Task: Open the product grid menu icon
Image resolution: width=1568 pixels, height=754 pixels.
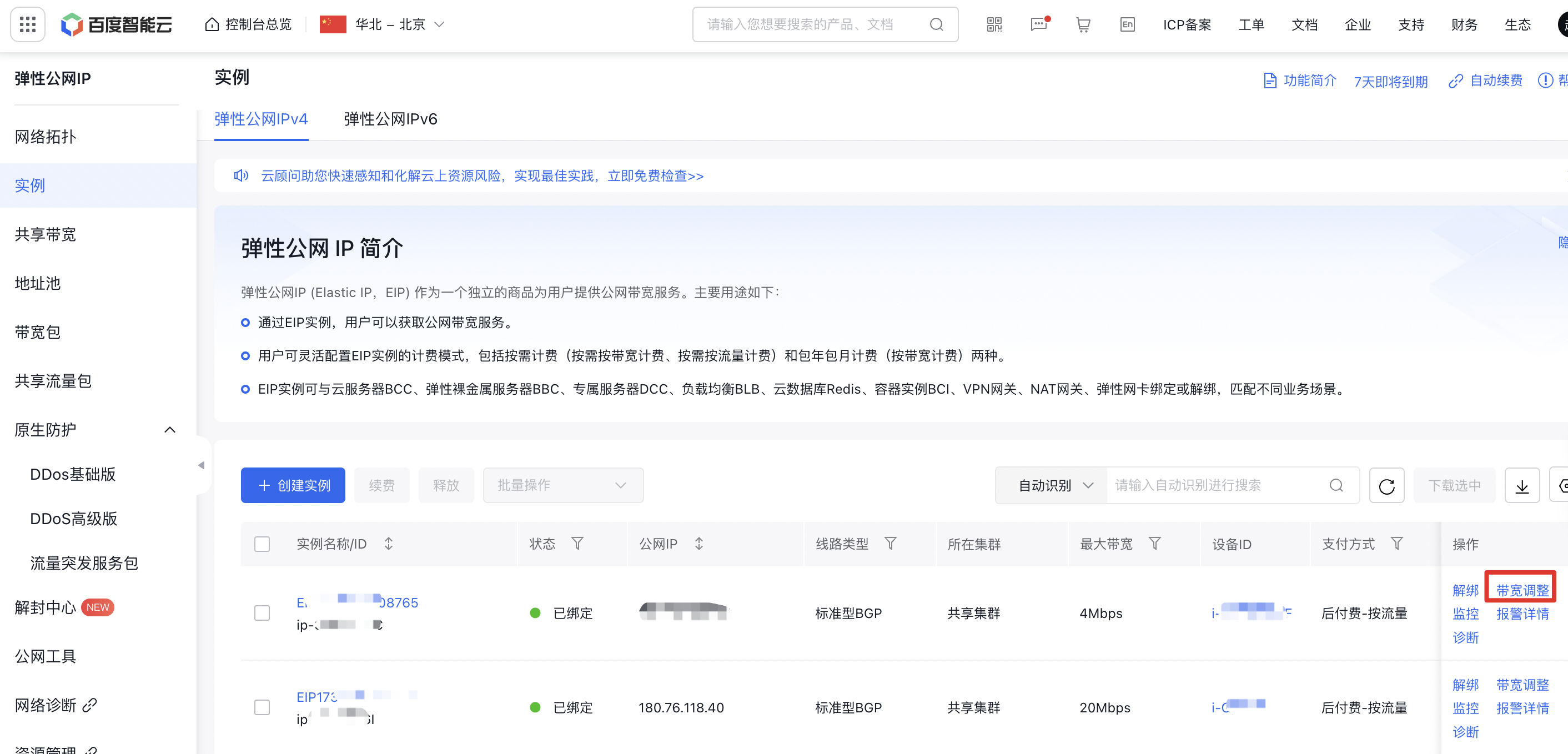Action: click(28, 24)
